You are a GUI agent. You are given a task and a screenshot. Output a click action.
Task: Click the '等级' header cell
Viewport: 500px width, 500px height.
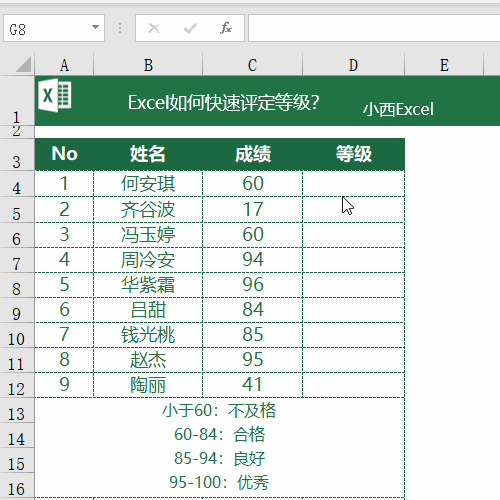coord(354,154)
